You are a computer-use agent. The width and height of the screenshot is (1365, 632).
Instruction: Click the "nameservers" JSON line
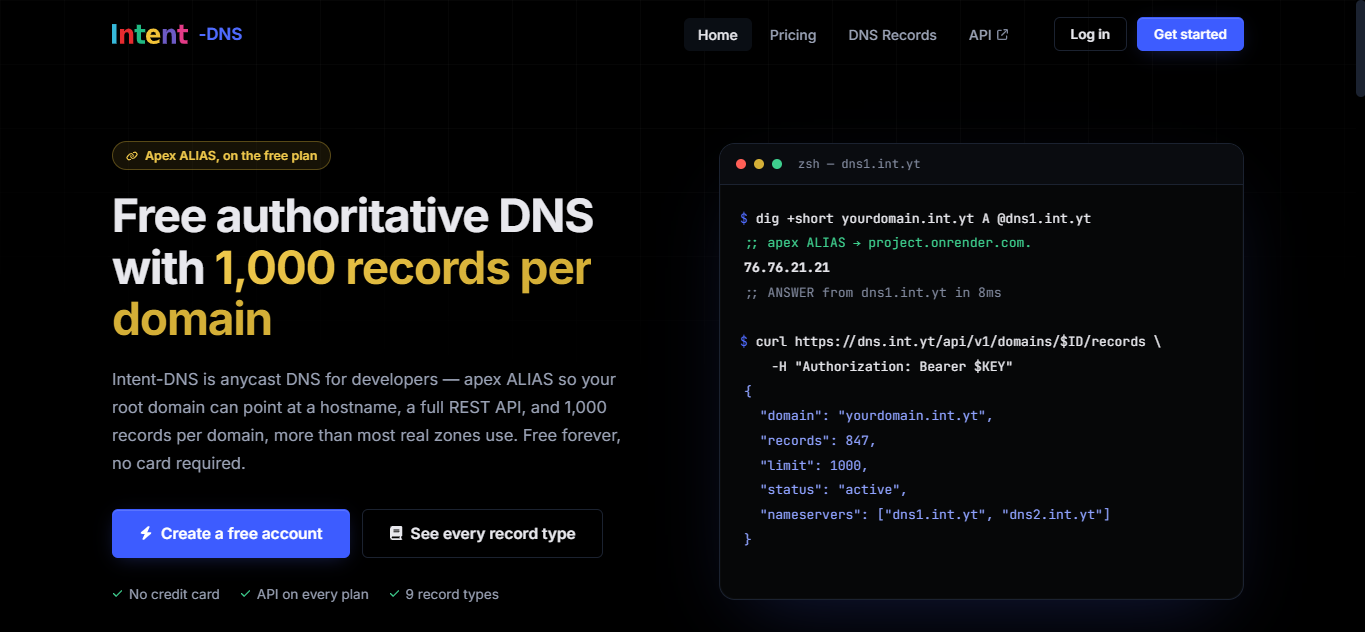935,515
